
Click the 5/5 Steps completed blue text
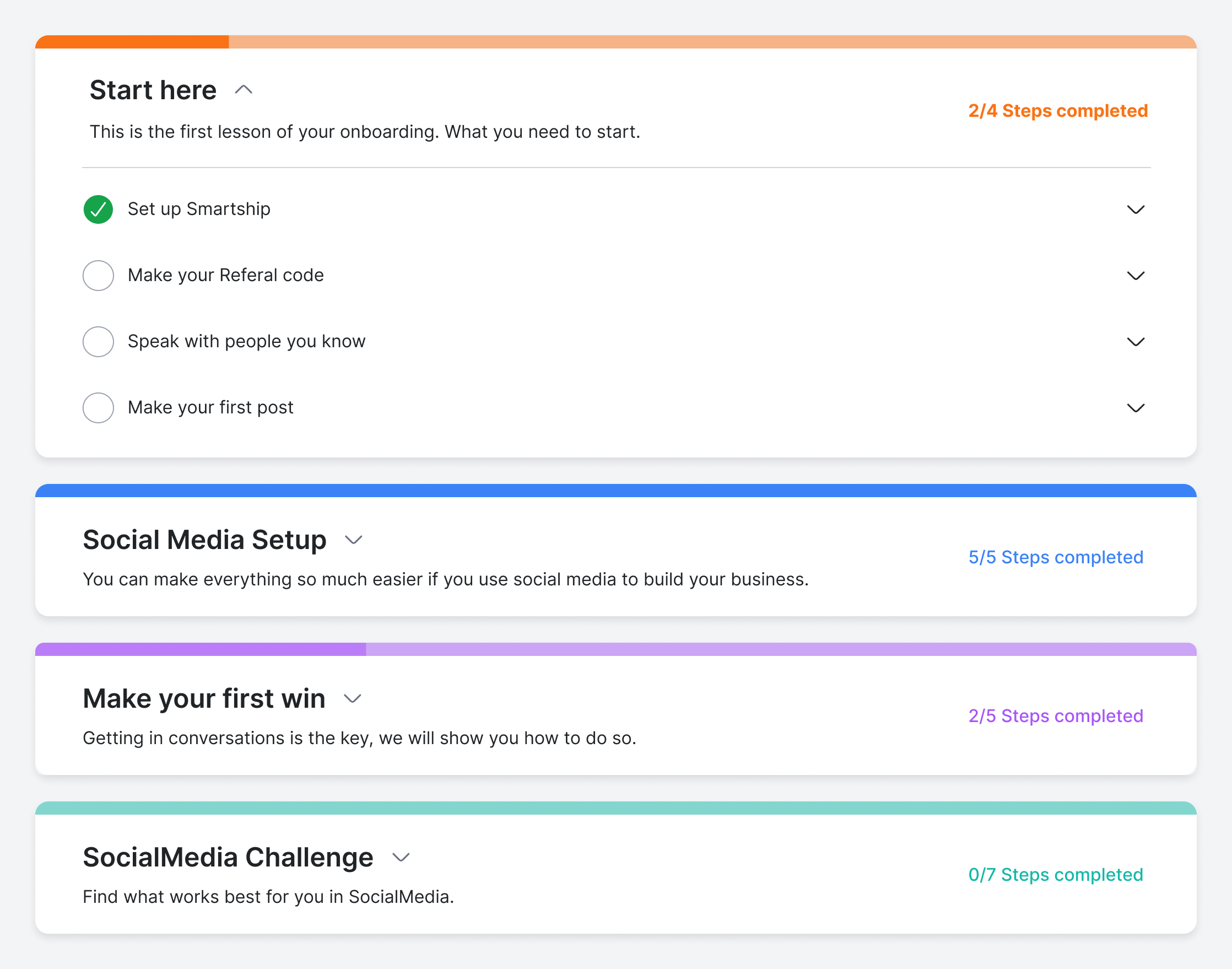[x=1055, y=557]
